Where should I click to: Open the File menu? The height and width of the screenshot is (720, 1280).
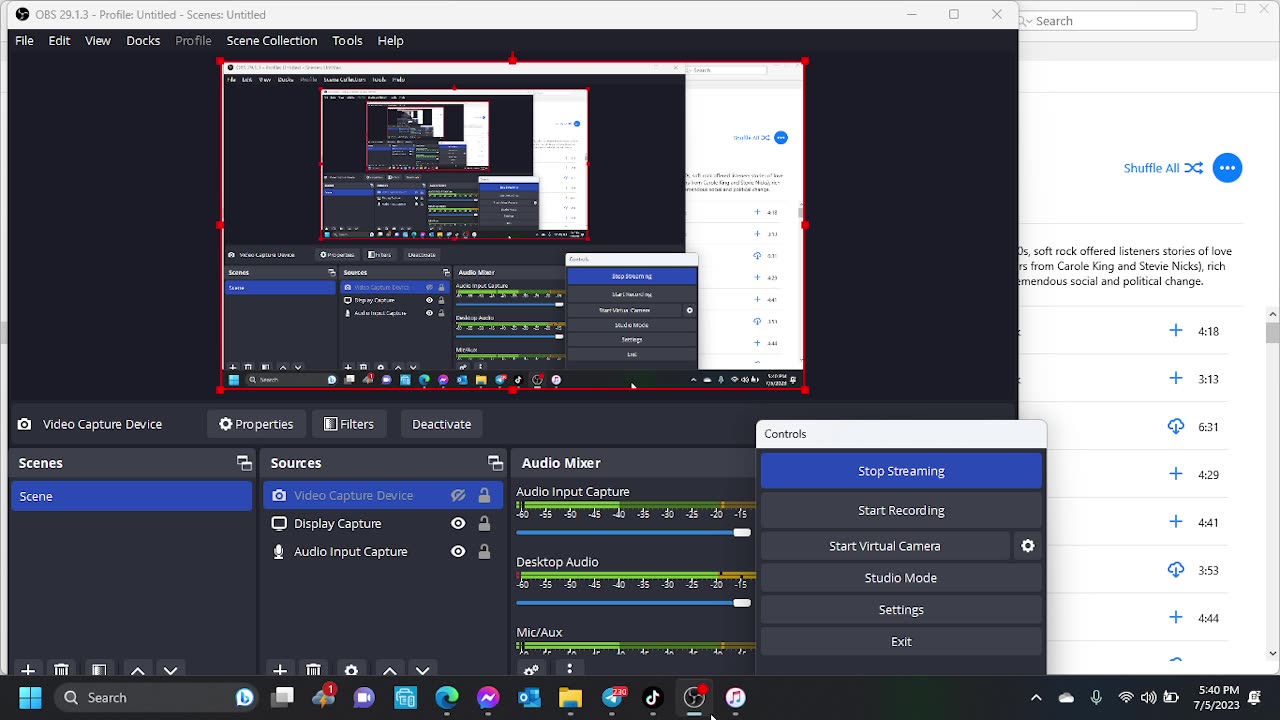(24, 41)
